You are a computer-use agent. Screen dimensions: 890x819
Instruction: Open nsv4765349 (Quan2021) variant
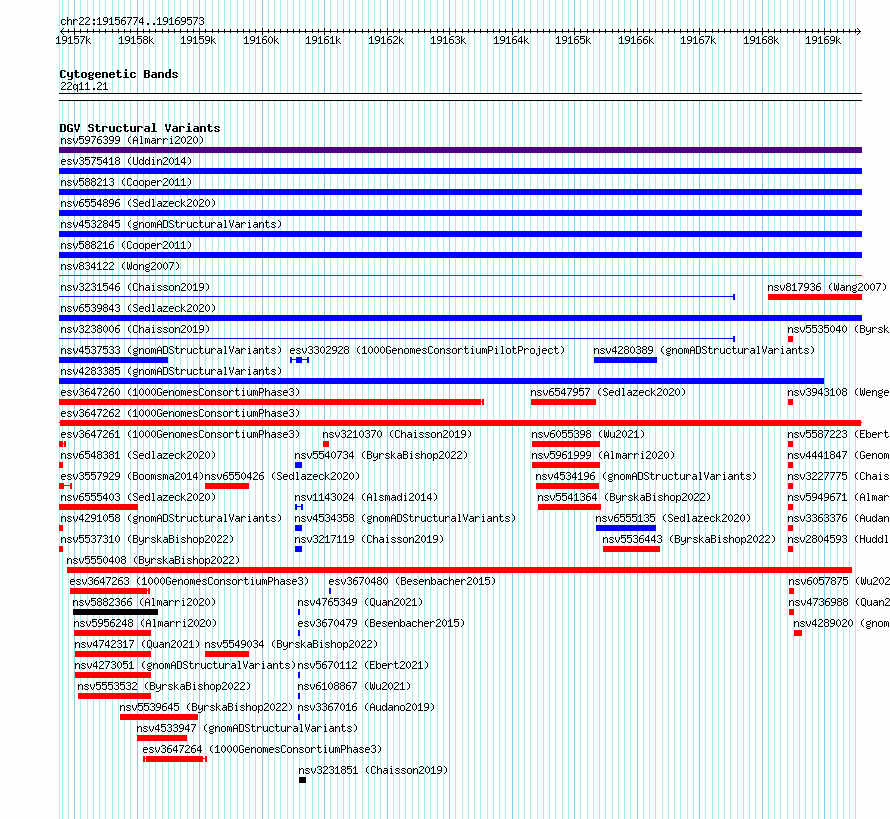click(x=360, y=602)
